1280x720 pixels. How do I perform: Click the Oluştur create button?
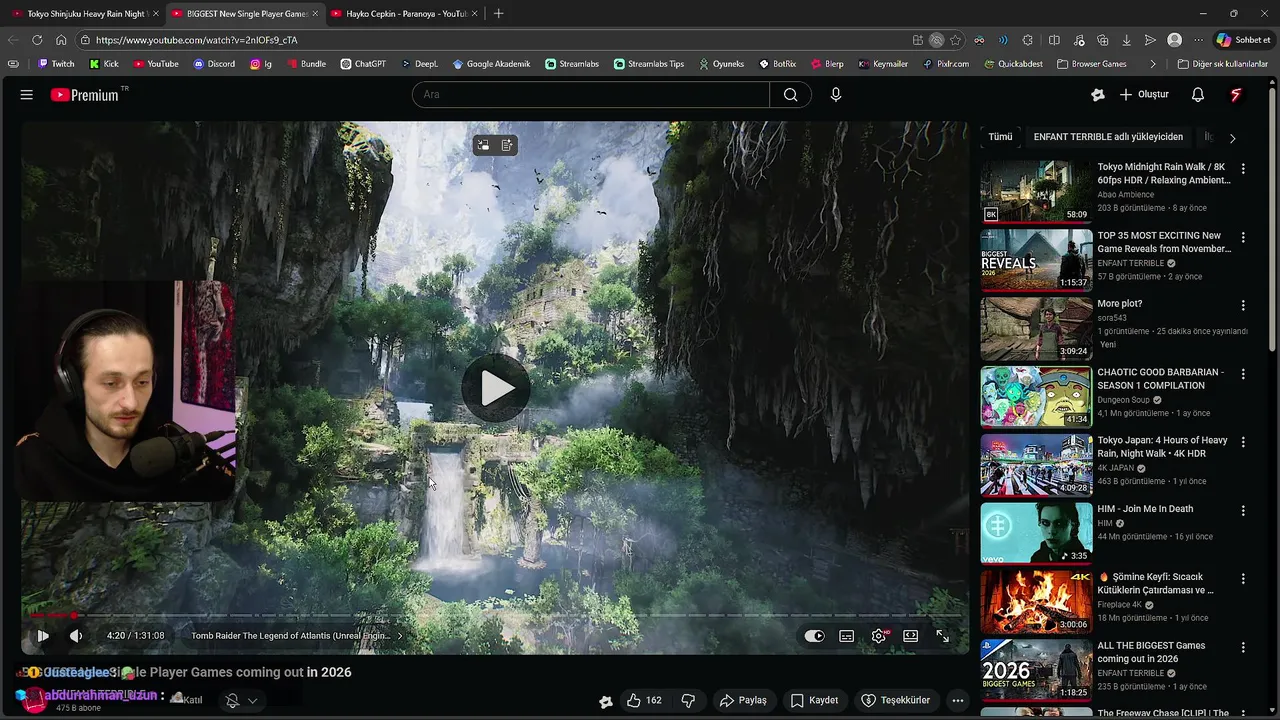tap(1144, 95)
